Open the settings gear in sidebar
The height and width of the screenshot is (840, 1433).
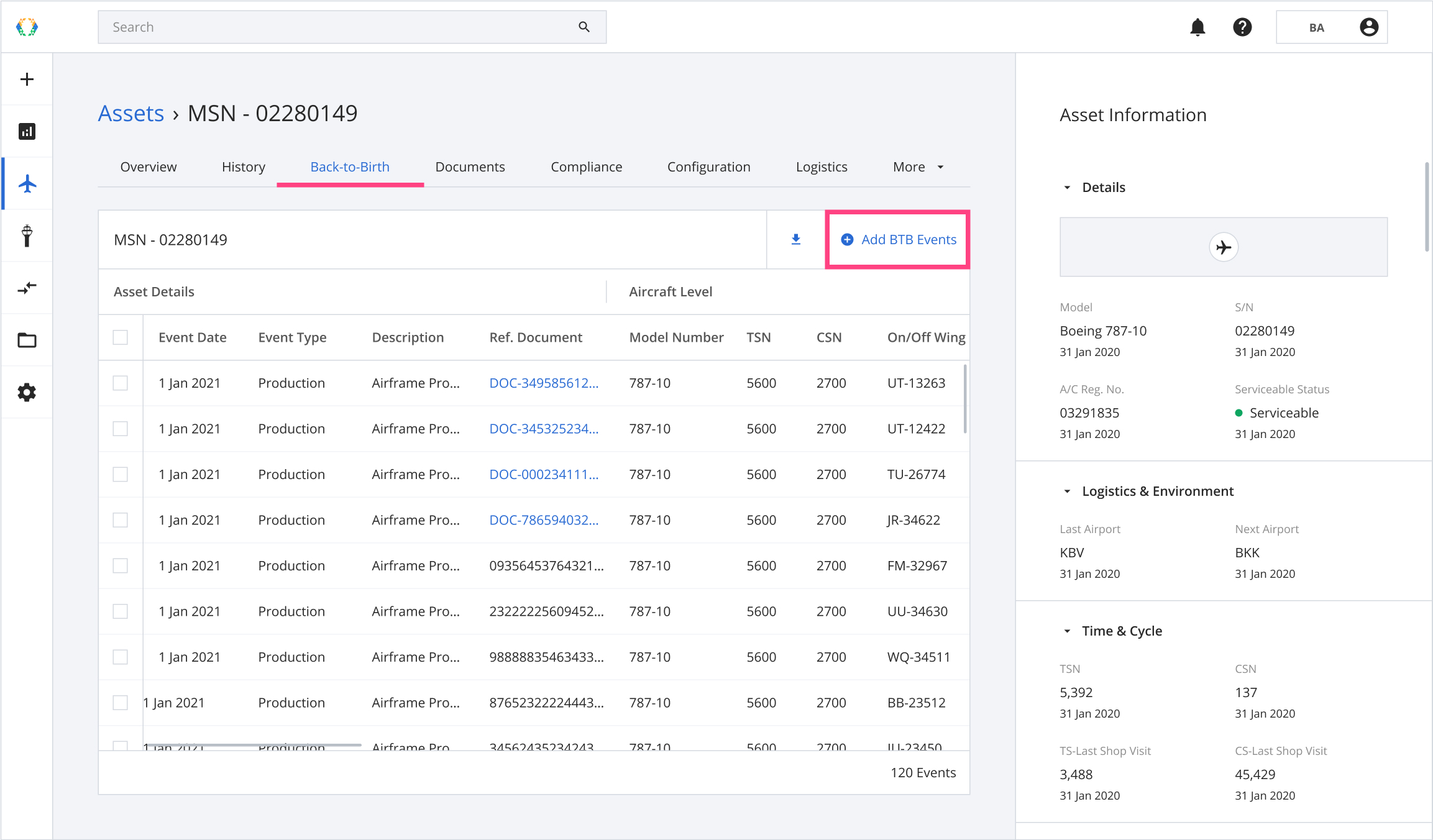click(x=27, y=392)
